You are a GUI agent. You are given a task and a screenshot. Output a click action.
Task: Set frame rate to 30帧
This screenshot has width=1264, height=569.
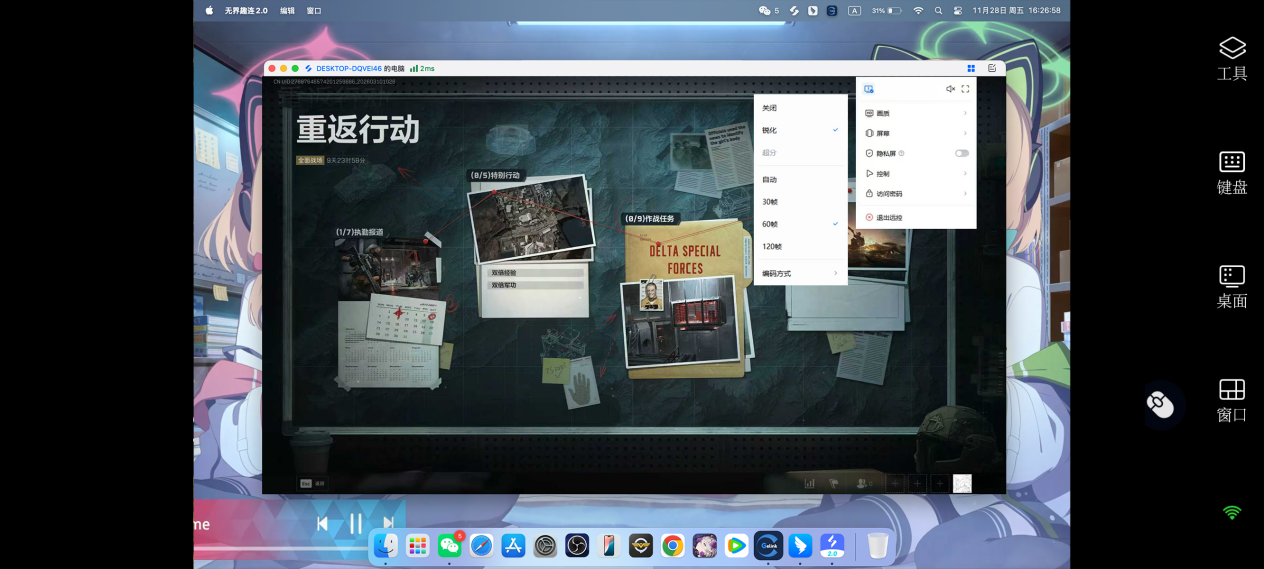[800, 202]
